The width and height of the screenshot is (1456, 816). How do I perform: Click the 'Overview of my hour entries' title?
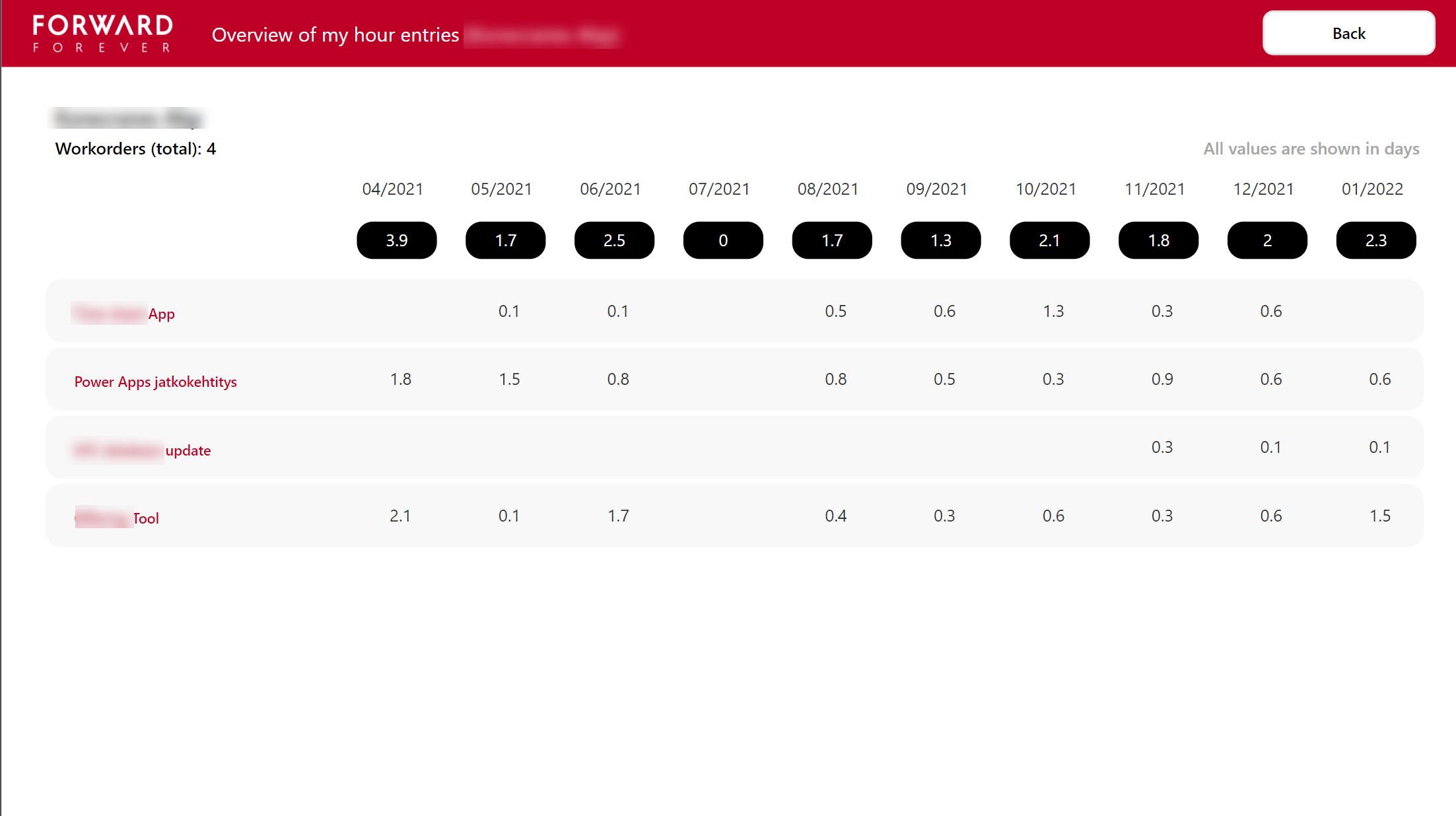pos(335,34)
